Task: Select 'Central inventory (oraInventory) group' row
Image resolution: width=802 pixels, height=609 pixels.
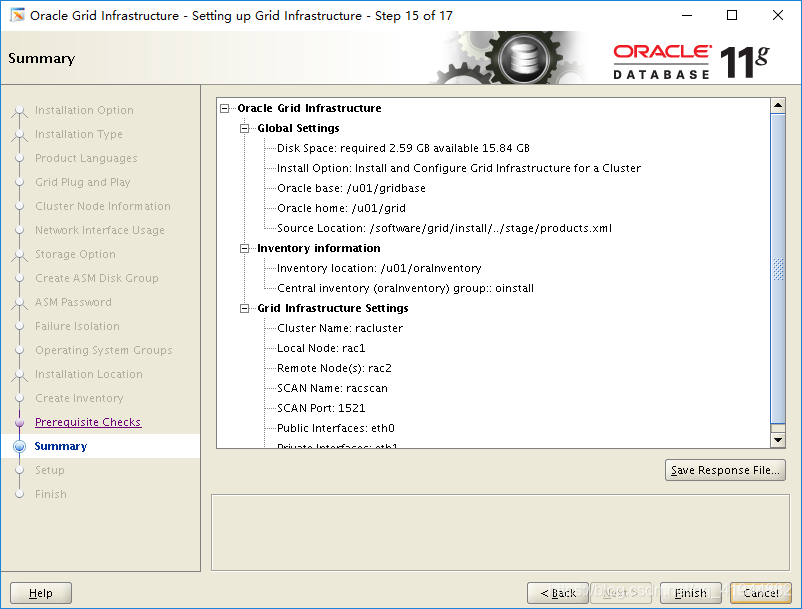Action: pyautogui.click(x=405, y=288)
